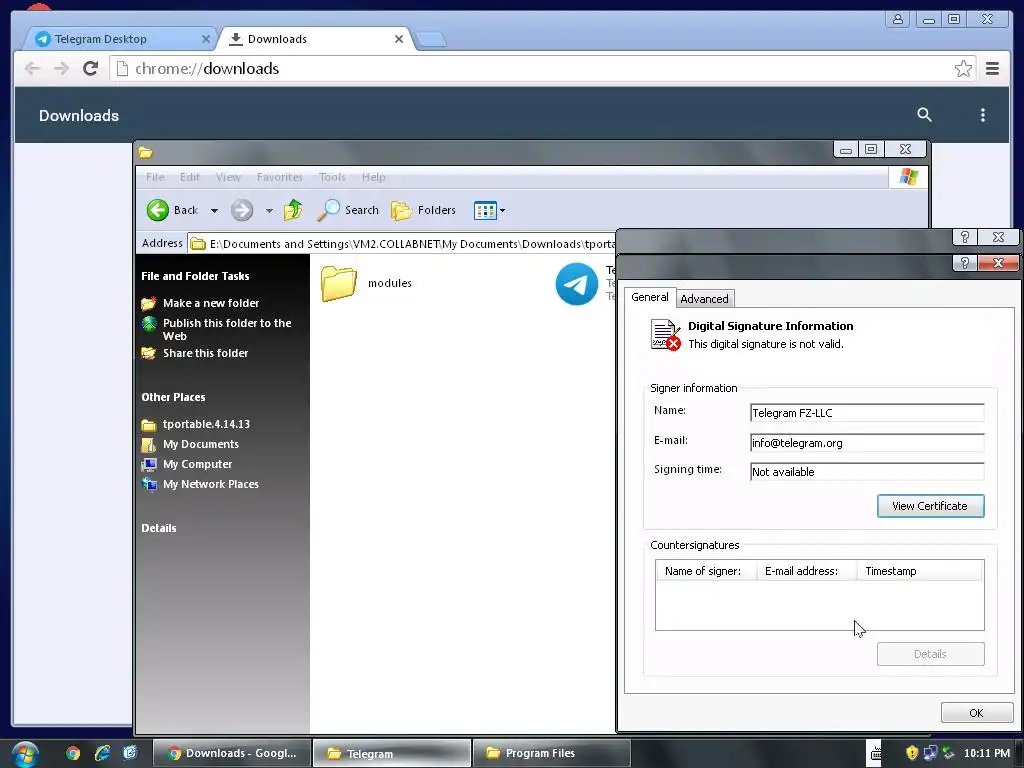
Task: Switch to the Advanced tab
Action: pyautogui.click(x=704, y=298)
